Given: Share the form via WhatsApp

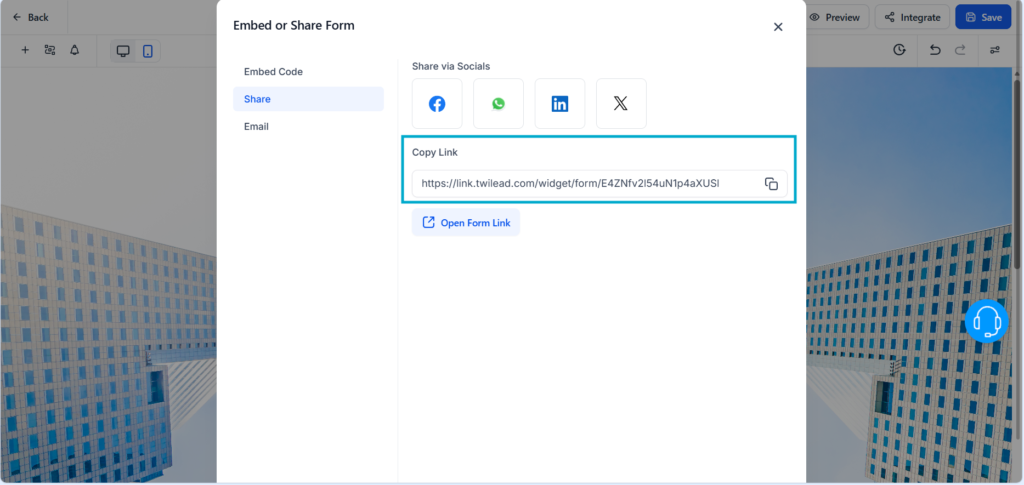Looking at the screenshot, I should [x=498, y=104].
